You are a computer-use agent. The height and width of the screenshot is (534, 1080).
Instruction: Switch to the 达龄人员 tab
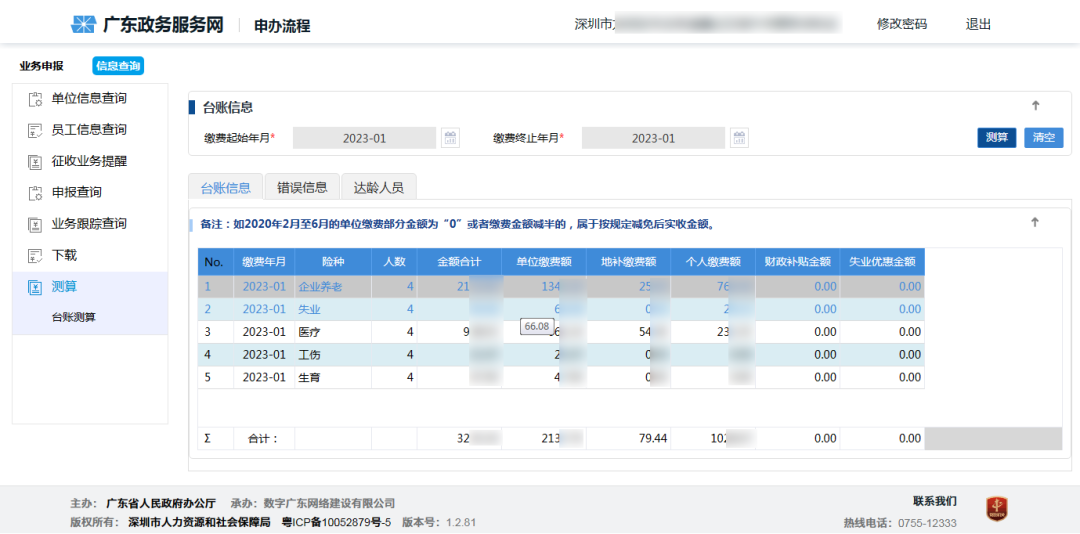[379, 187]
